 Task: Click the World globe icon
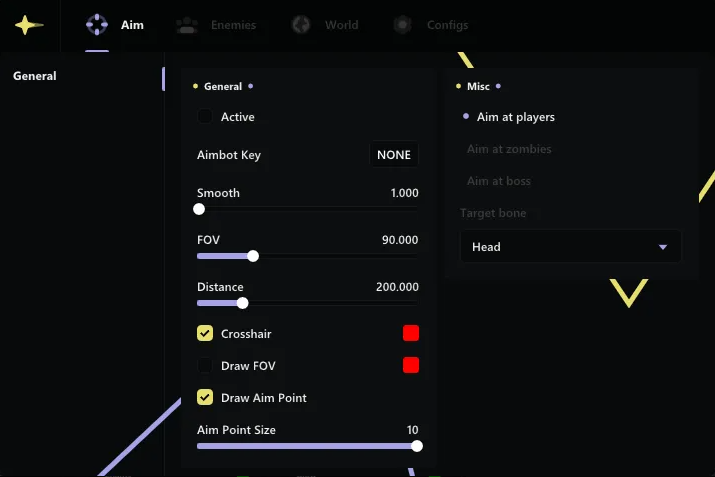pos(301,25)
